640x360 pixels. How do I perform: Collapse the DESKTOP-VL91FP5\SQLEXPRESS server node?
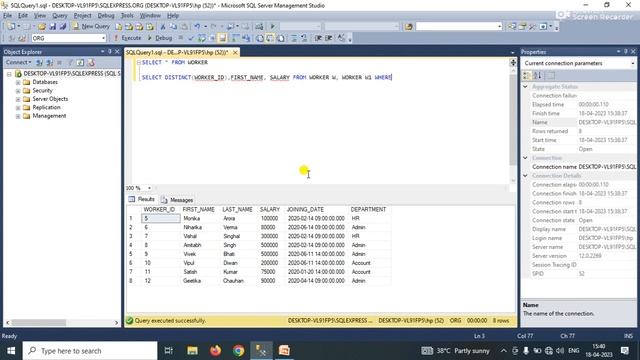[9, 74]
